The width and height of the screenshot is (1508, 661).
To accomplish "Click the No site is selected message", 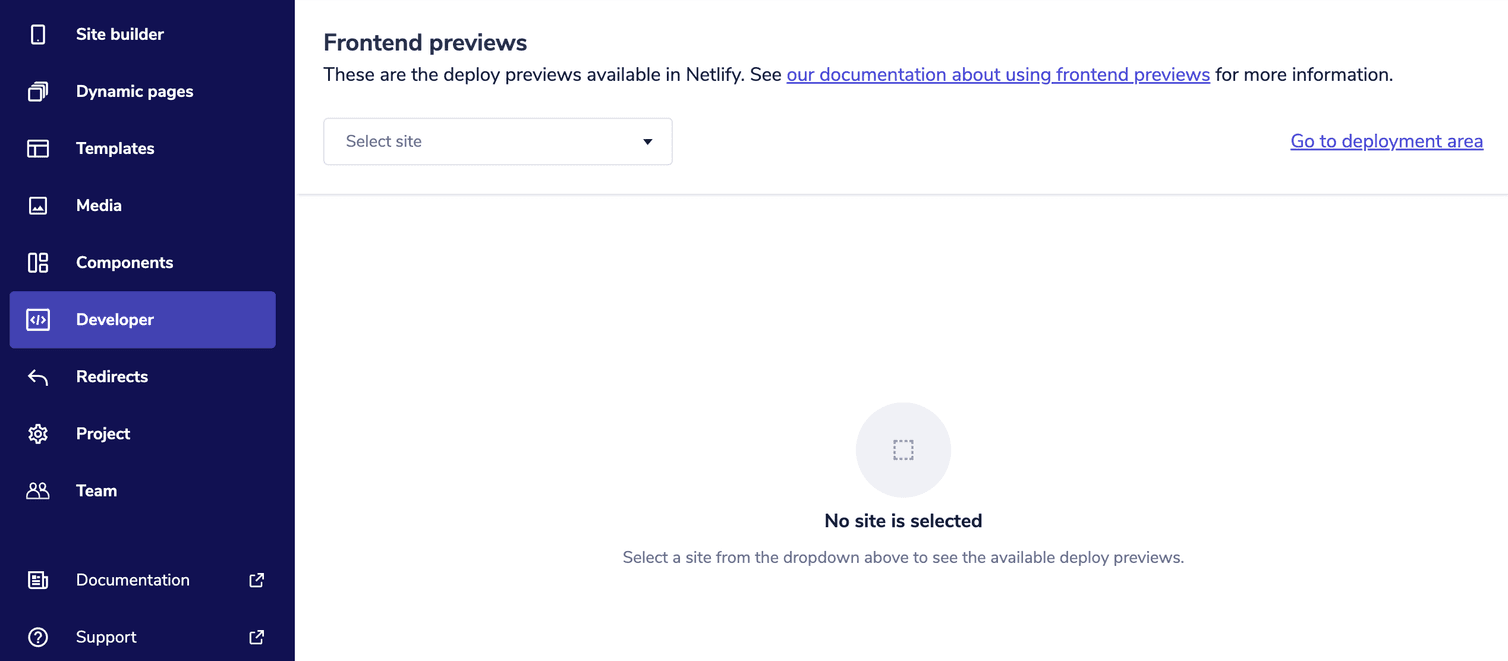I will point(903,520).
